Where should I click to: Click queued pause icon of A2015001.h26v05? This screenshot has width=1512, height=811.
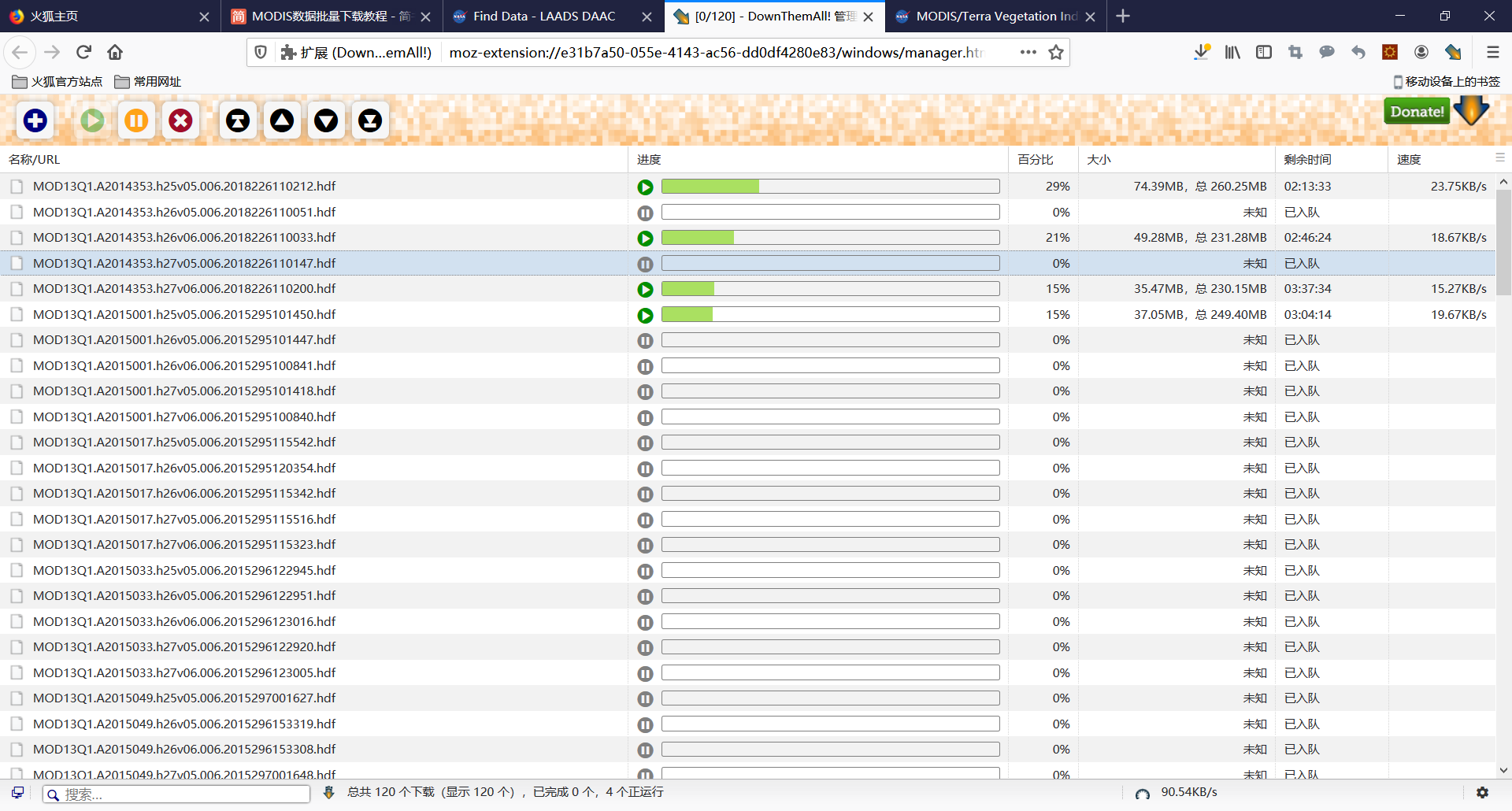click(645, 341)
